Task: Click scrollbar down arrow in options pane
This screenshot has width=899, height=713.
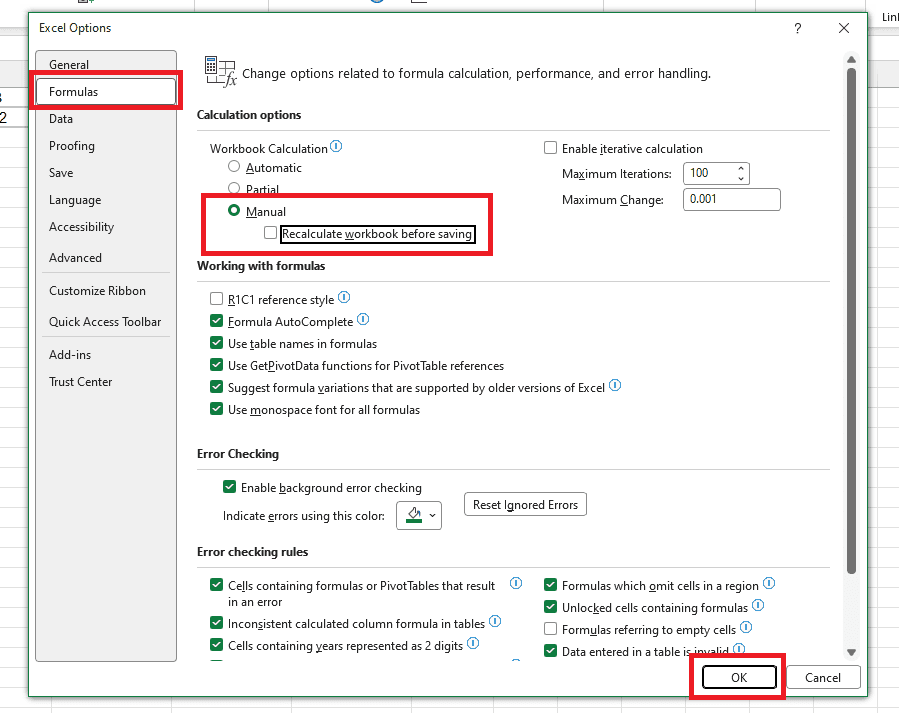Action: coord(851,652)
